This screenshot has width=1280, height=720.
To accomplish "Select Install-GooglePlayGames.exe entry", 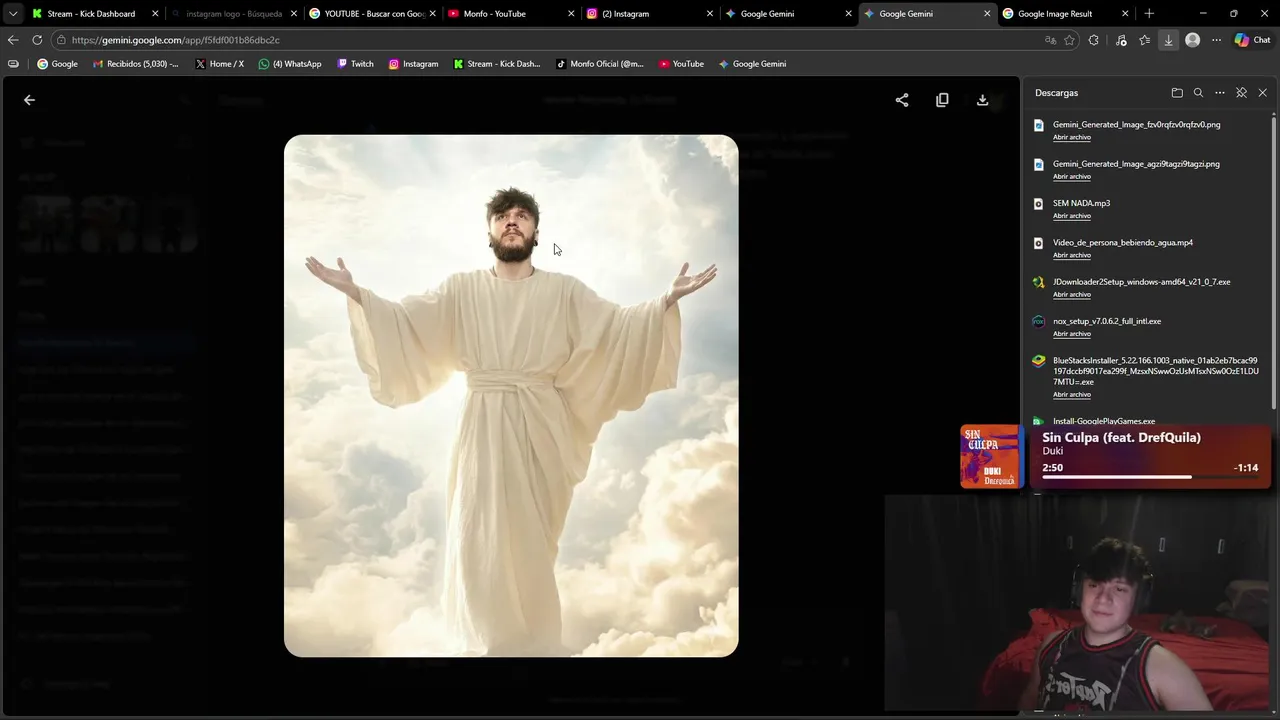I will [1104, 421].
